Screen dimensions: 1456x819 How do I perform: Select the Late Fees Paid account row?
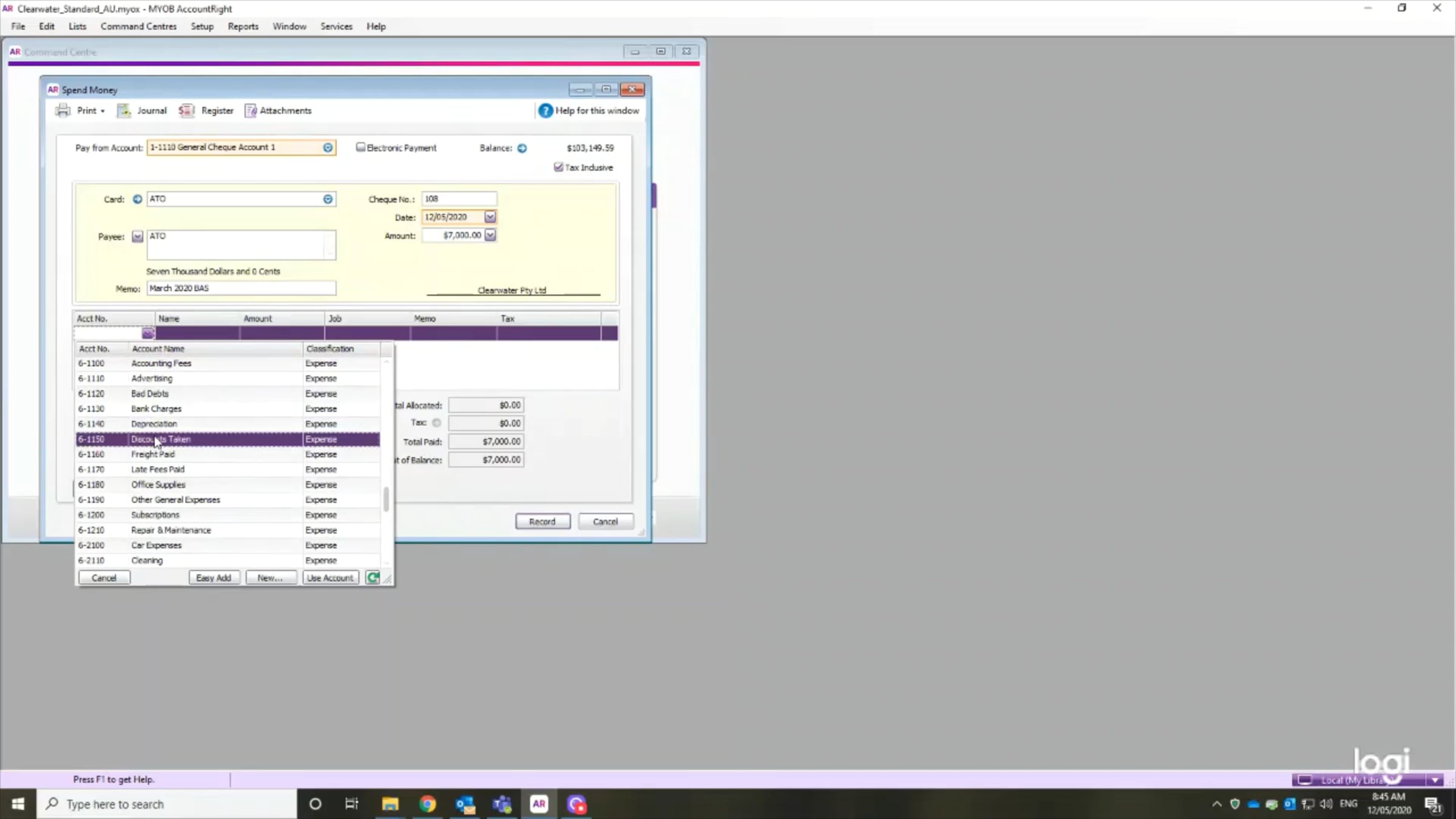(x=228, y=470)
